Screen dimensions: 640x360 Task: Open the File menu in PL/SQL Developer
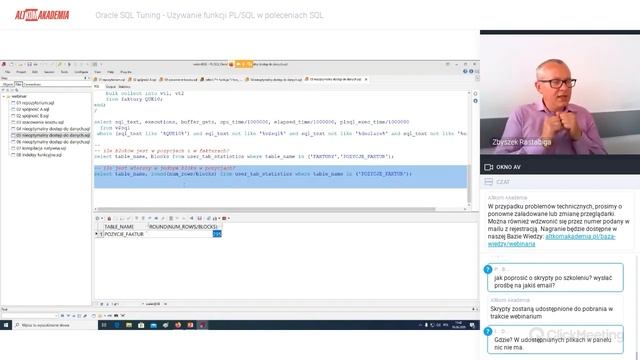8,72
